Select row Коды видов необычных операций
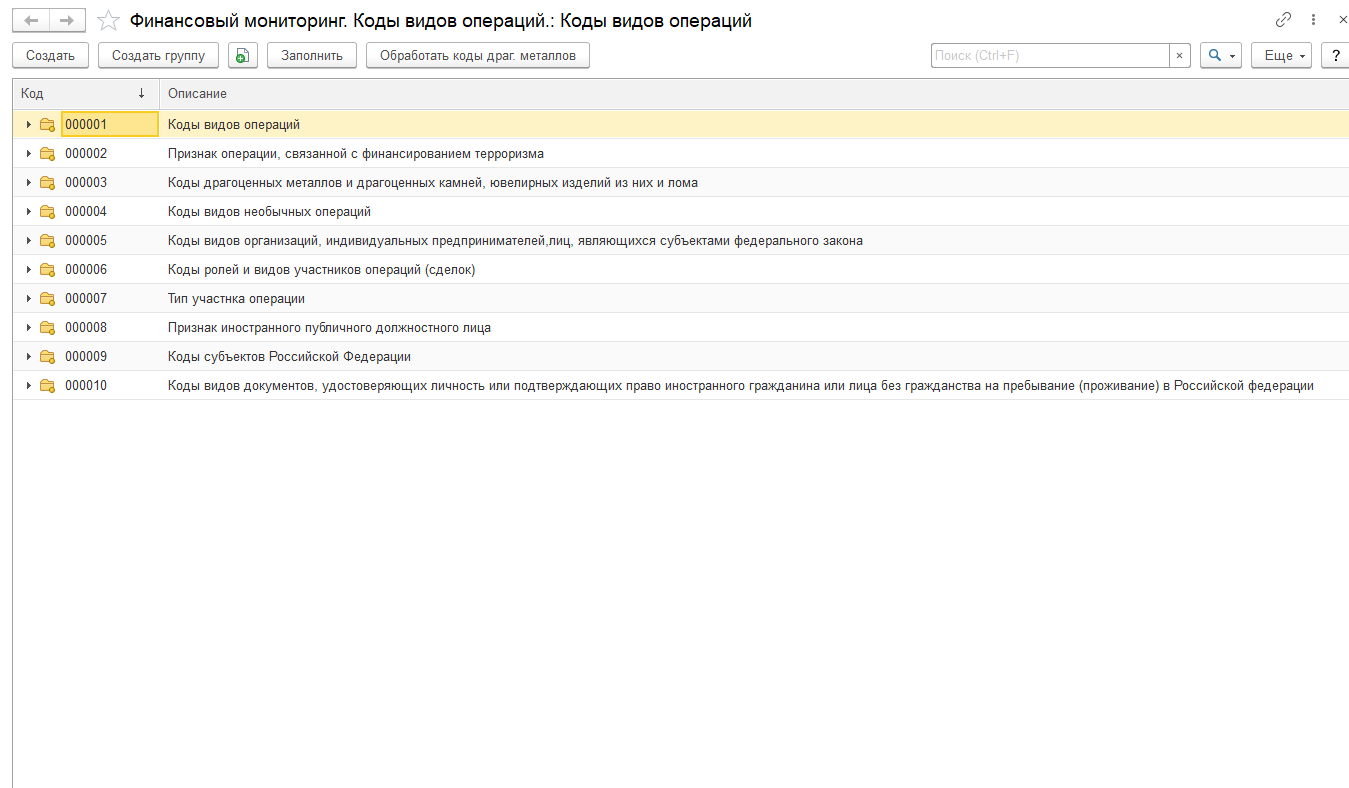Image resolution: width=1349 pixels, height=788 pixels. click(x=680, y=212)
